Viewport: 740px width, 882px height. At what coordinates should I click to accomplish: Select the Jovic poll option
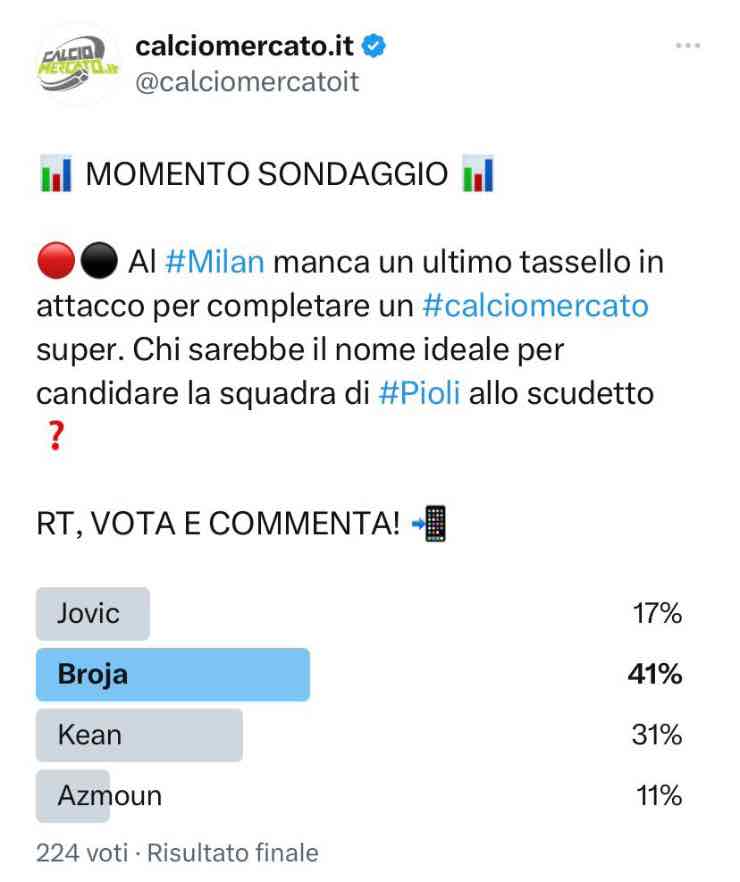[93, 614]
